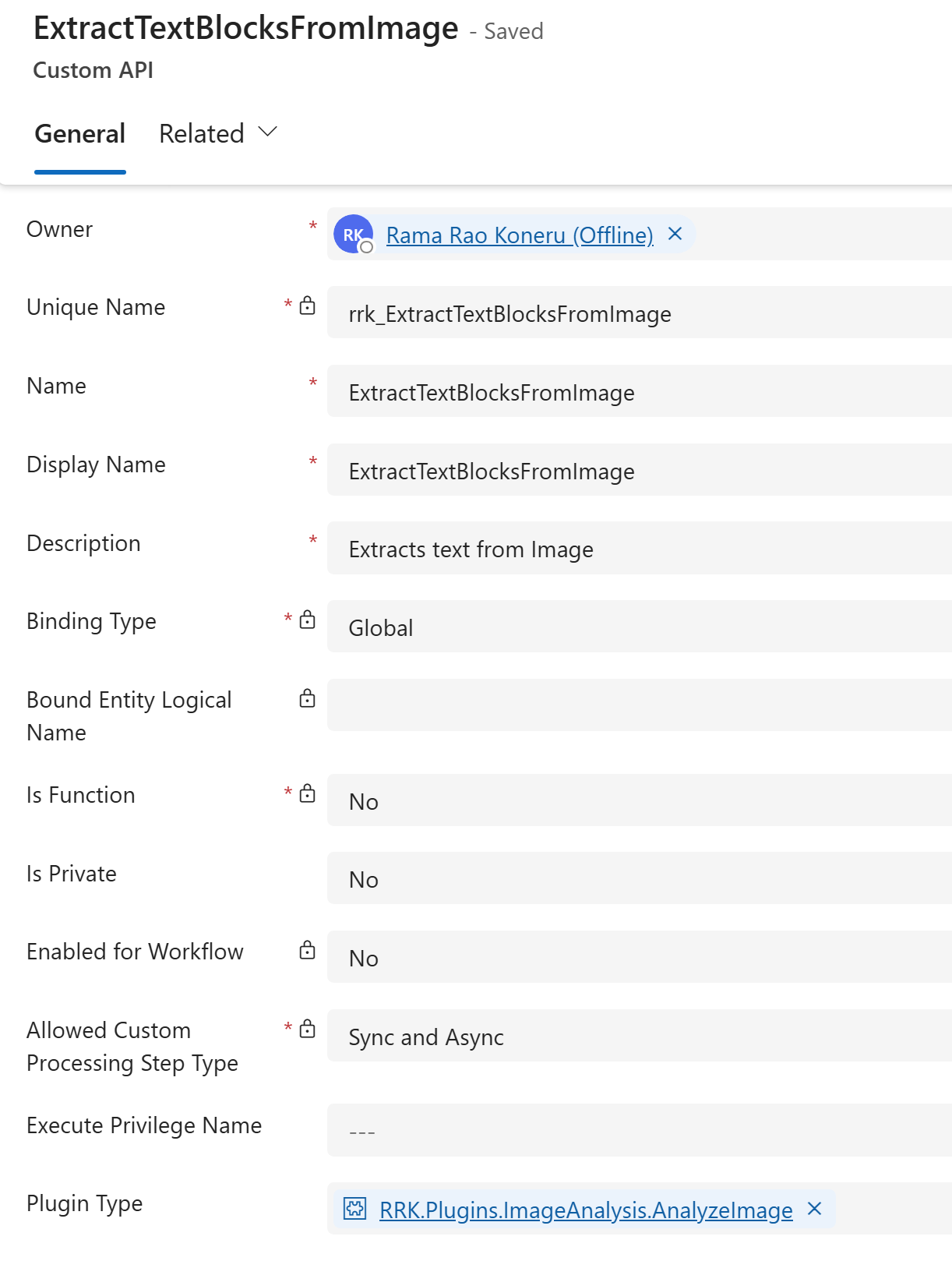Click the plugin puzzle icon in Plugin Type
952x1261 pixels.
[355, 1209]
